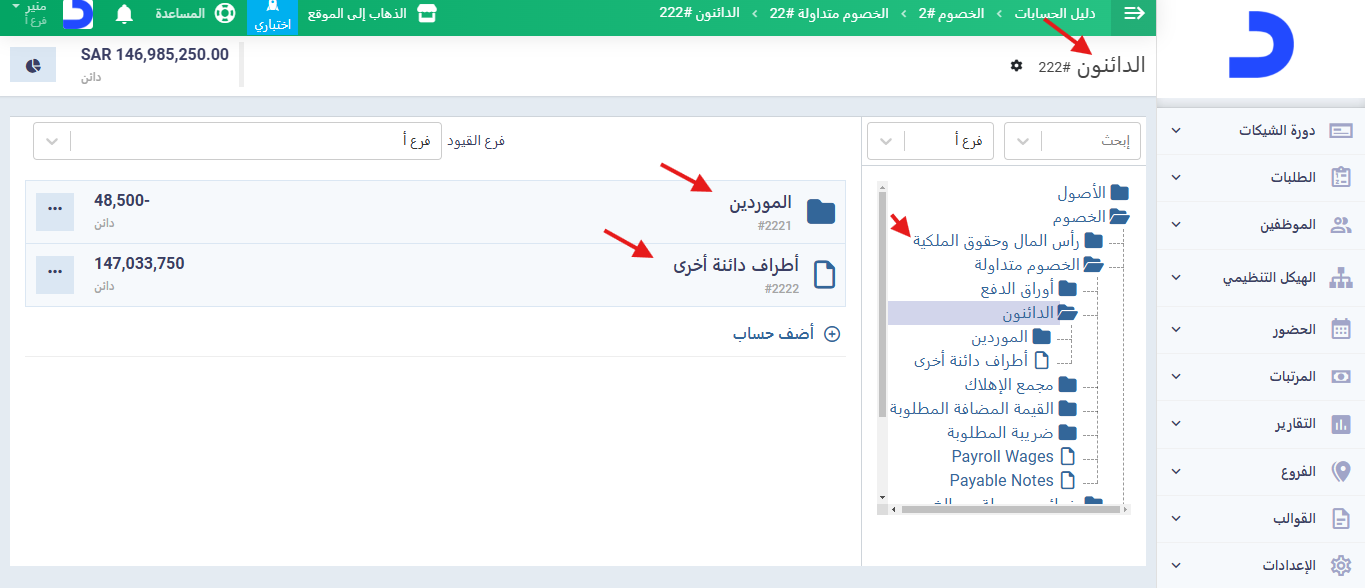The height and width of the screenshot is (588, 1365).
Task: Click the plus icon of أضف حساب
Action: click(832, 334)
